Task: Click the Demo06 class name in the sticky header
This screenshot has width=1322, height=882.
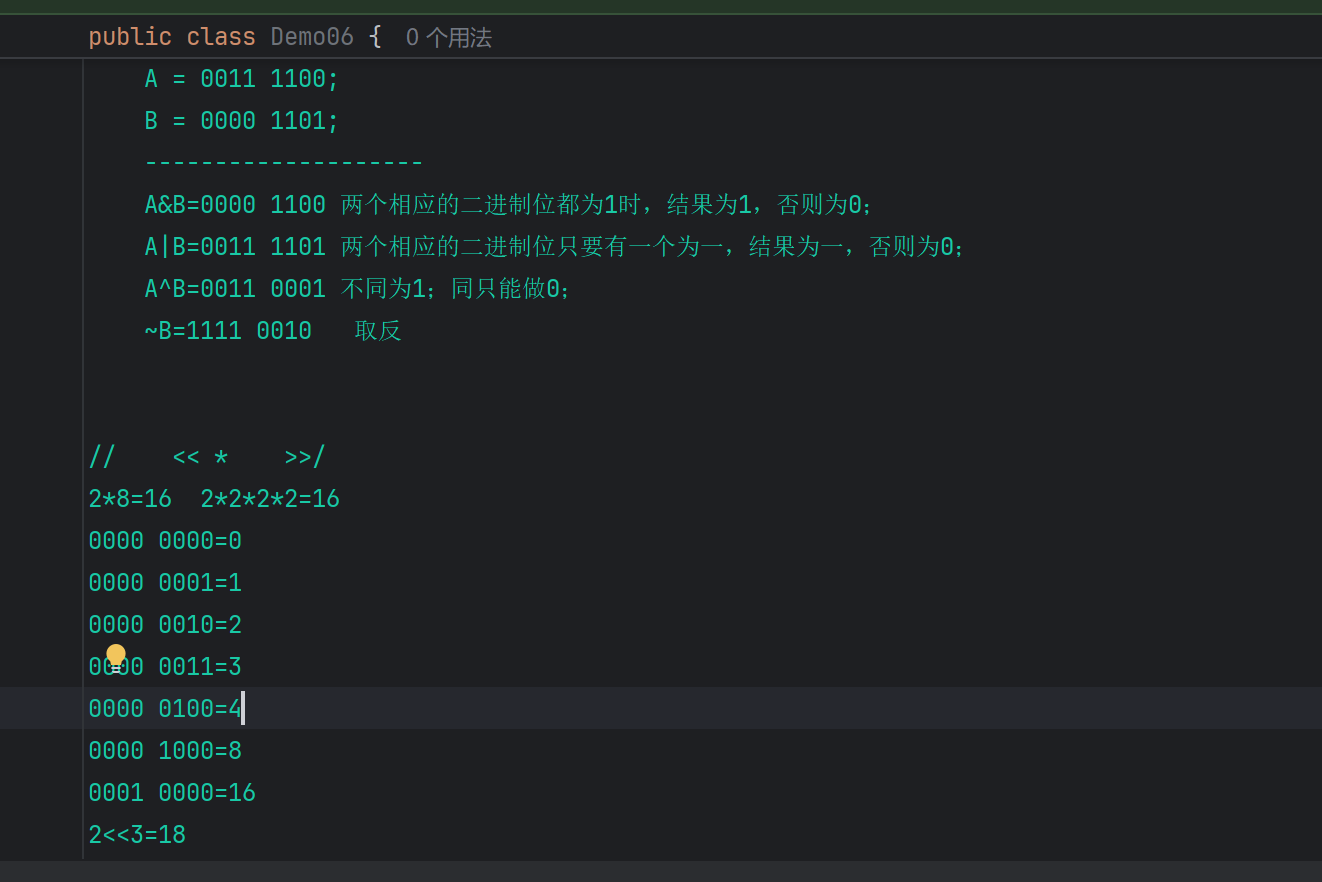Action: tap(311, 37)
